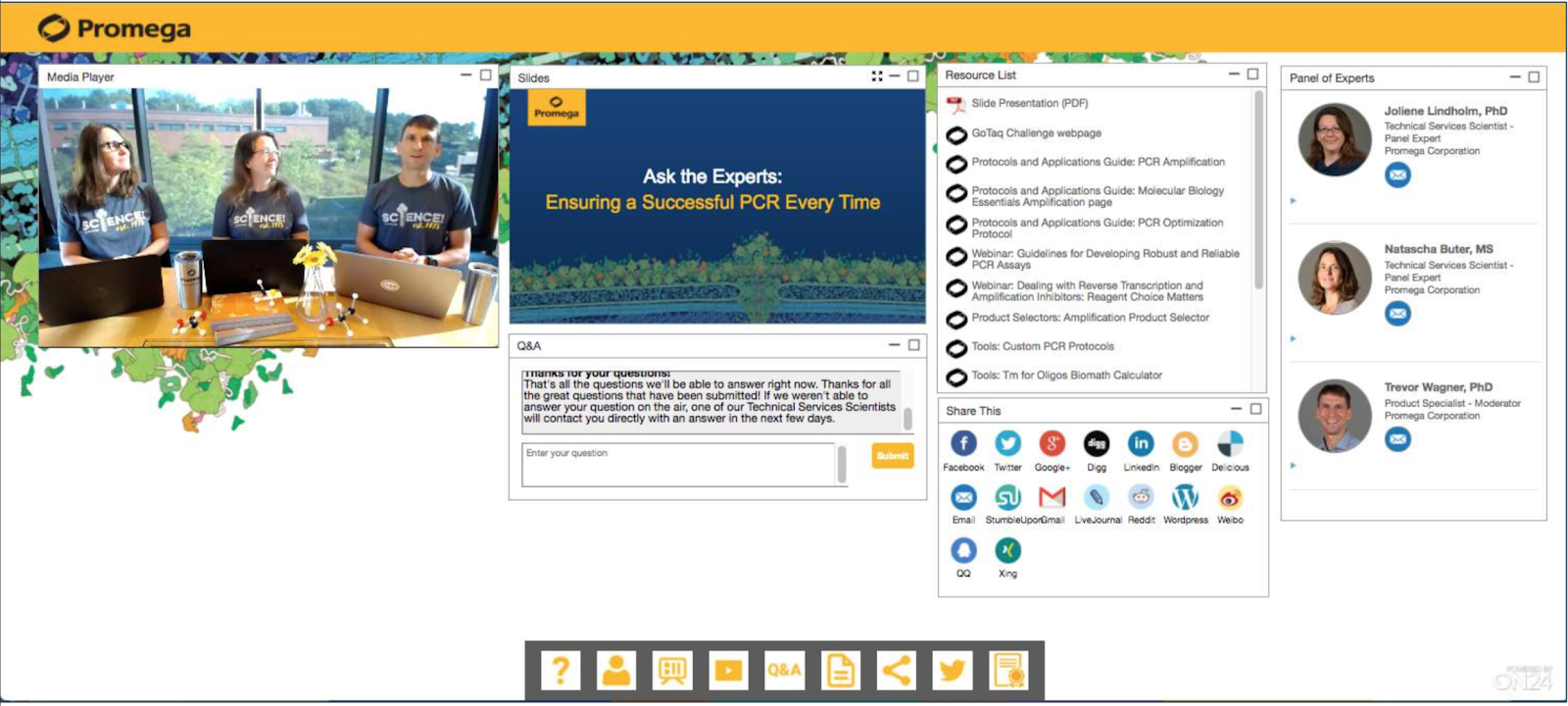Click Trevor Wagner profile photo

[x=1335, y=416]
